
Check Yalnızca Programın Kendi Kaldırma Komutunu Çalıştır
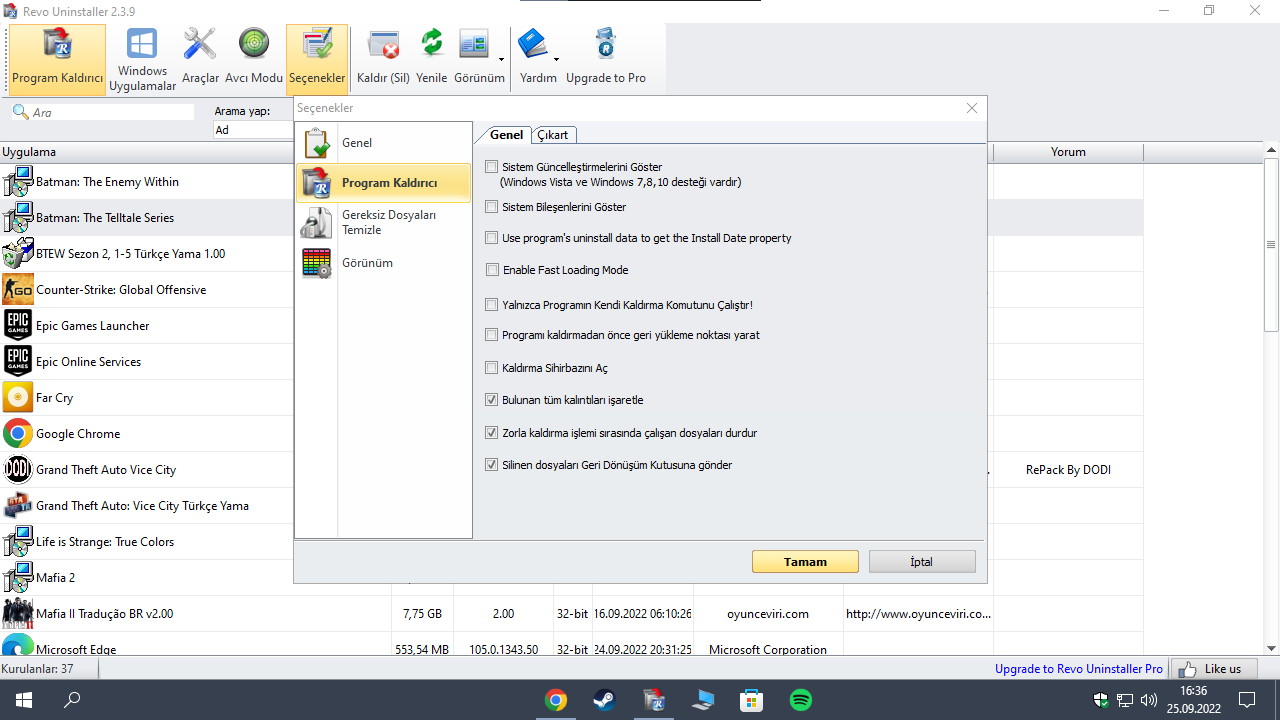pos(491,305)
